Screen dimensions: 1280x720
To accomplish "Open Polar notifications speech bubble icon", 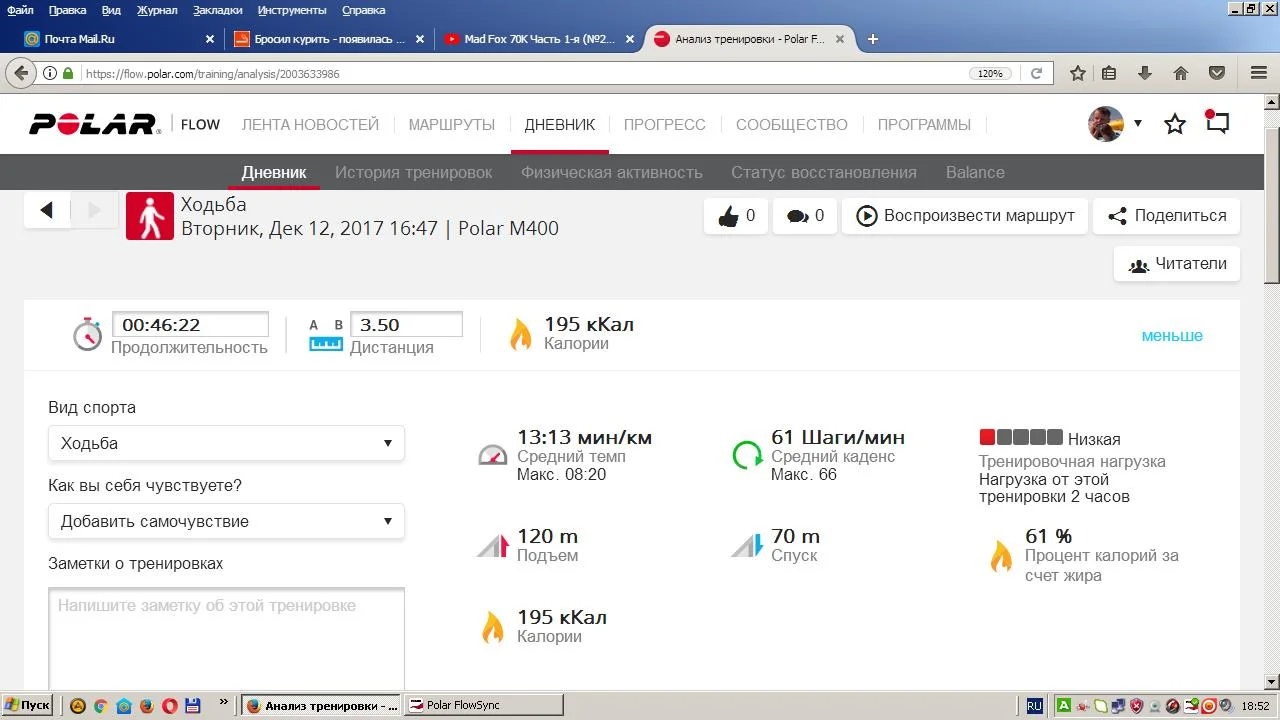I will pyautogui.click(x=1217, y=122).
